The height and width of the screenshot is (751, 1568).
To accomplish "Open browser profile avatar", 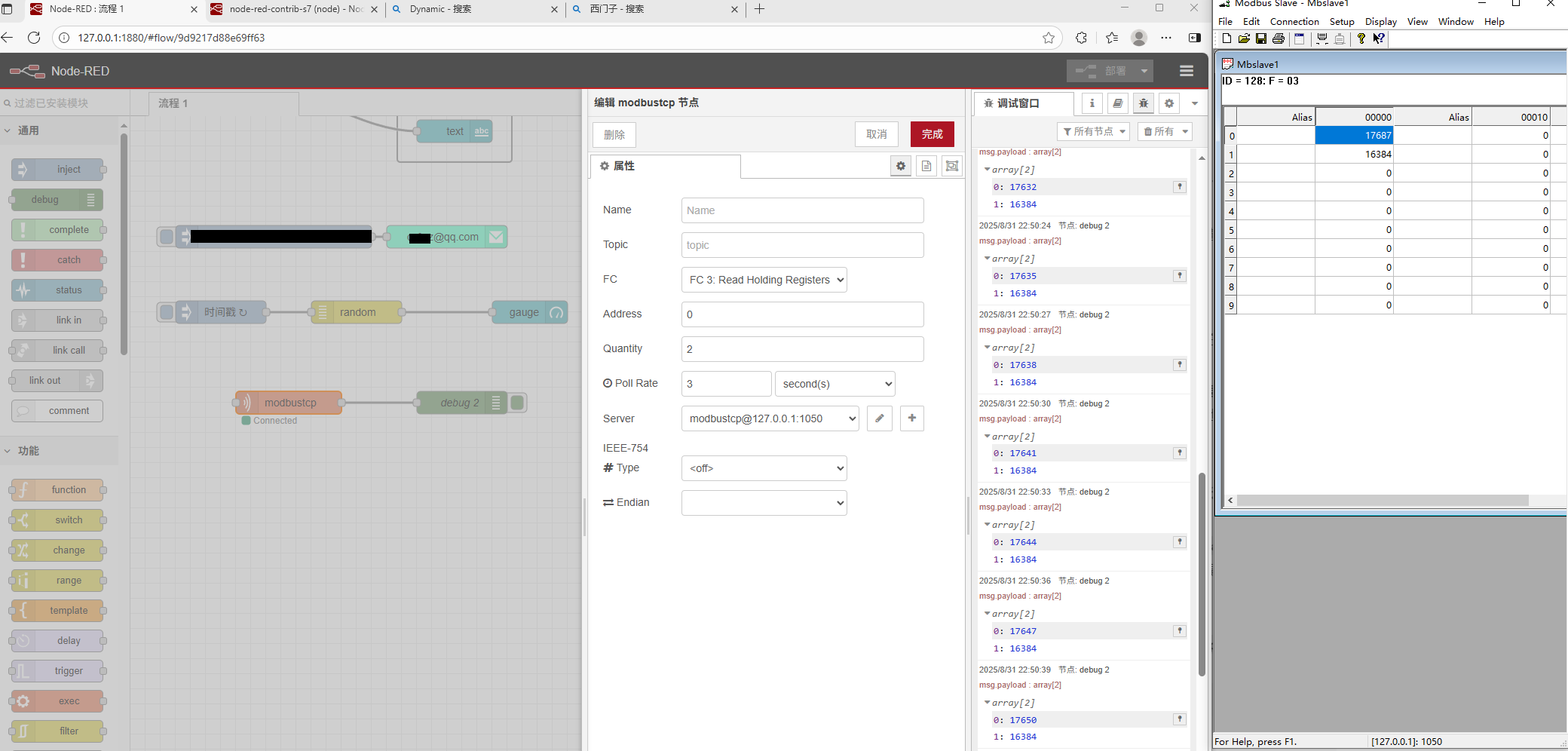I will pos(1139,38).
